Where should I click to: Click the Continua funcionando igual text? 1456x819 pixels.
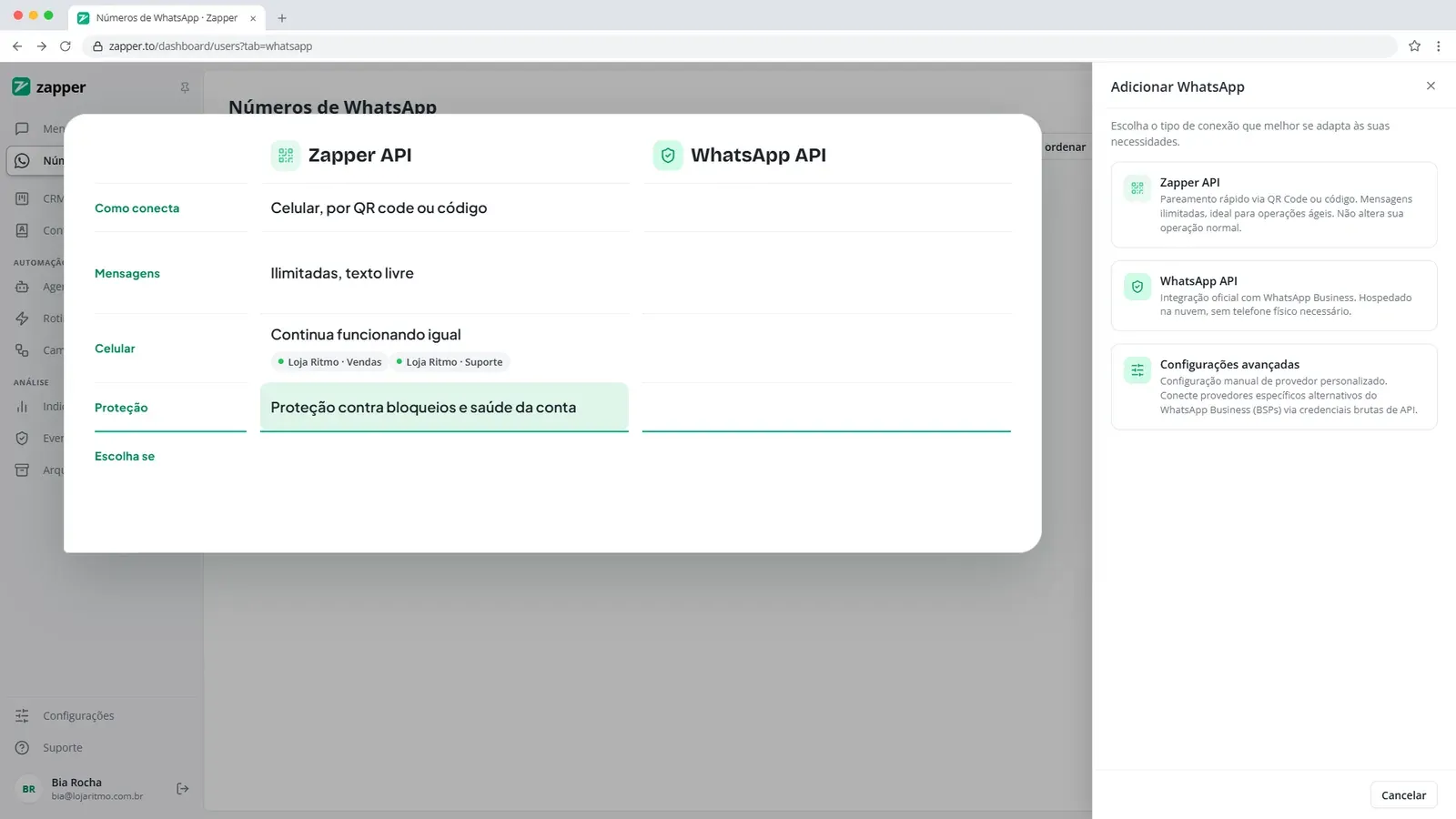point(366,335)
